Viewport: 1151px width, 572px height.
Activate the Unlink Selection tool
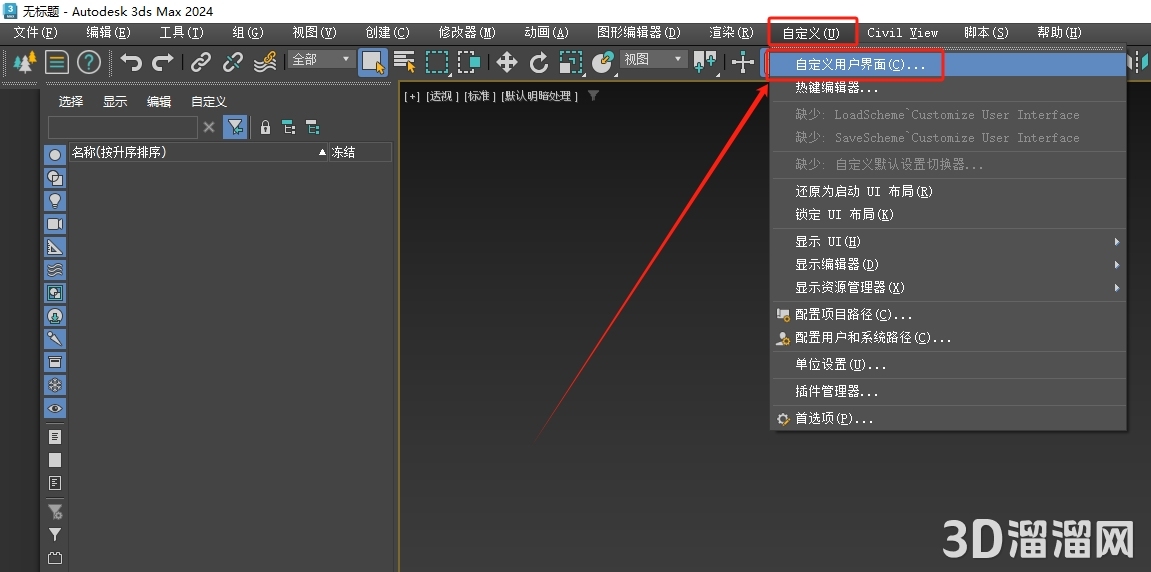[233, 62]
